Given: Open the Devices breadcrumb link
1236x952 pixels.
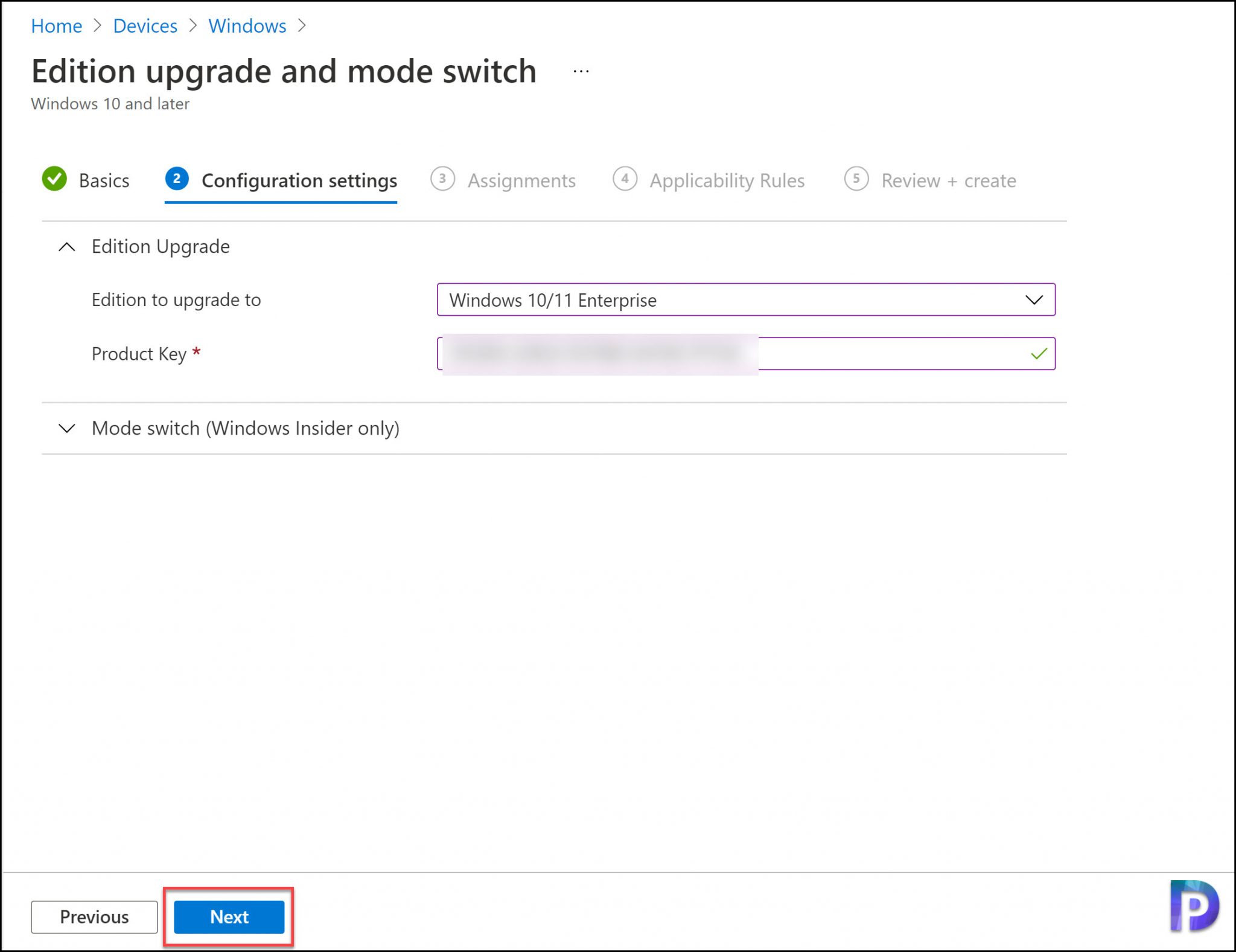Looking at the screenshot, I should pyautogui.click(x=145, y=26).
